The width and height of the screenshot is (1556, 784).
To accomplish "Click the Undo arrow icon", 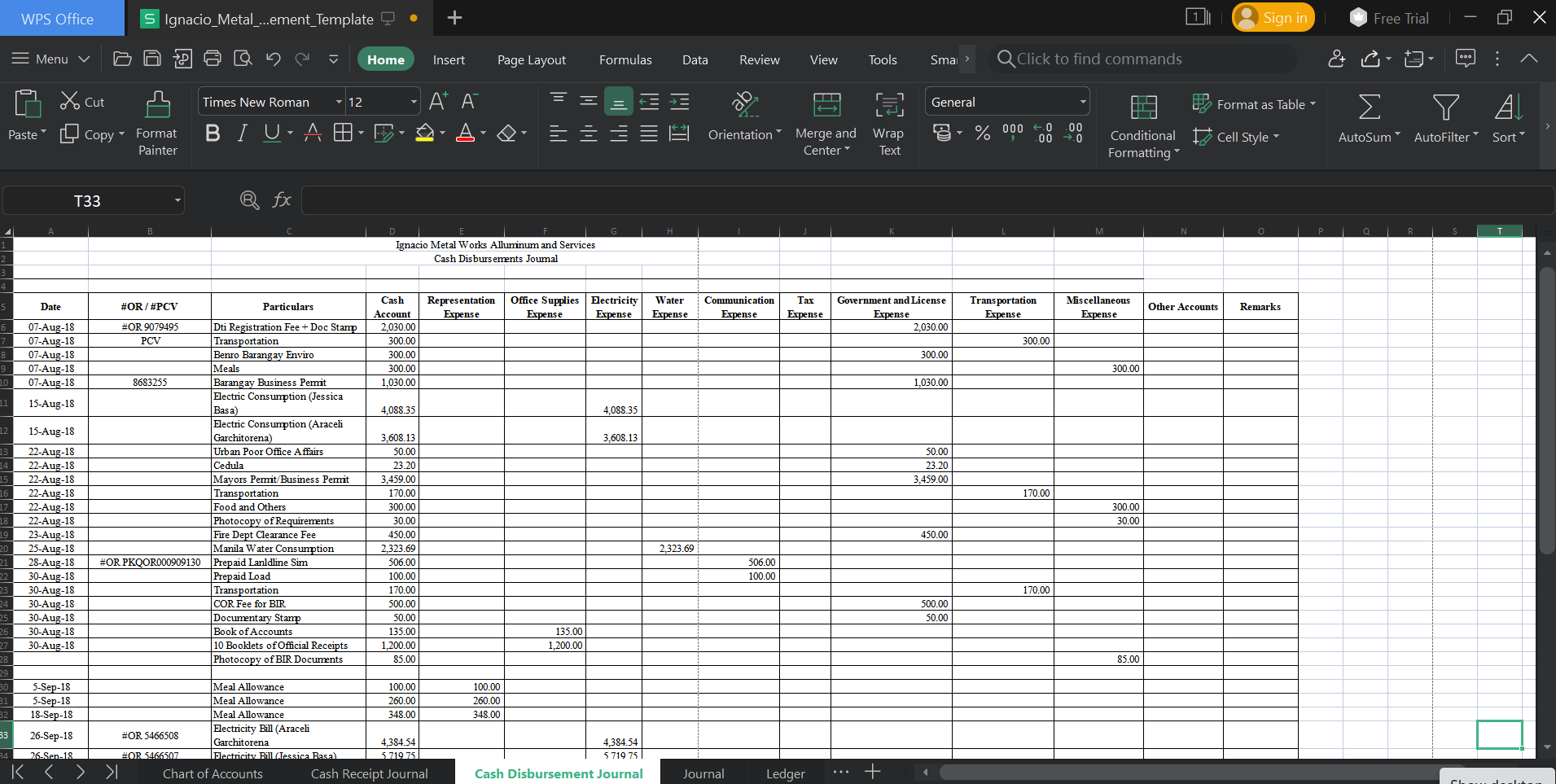I will [273, 59].
